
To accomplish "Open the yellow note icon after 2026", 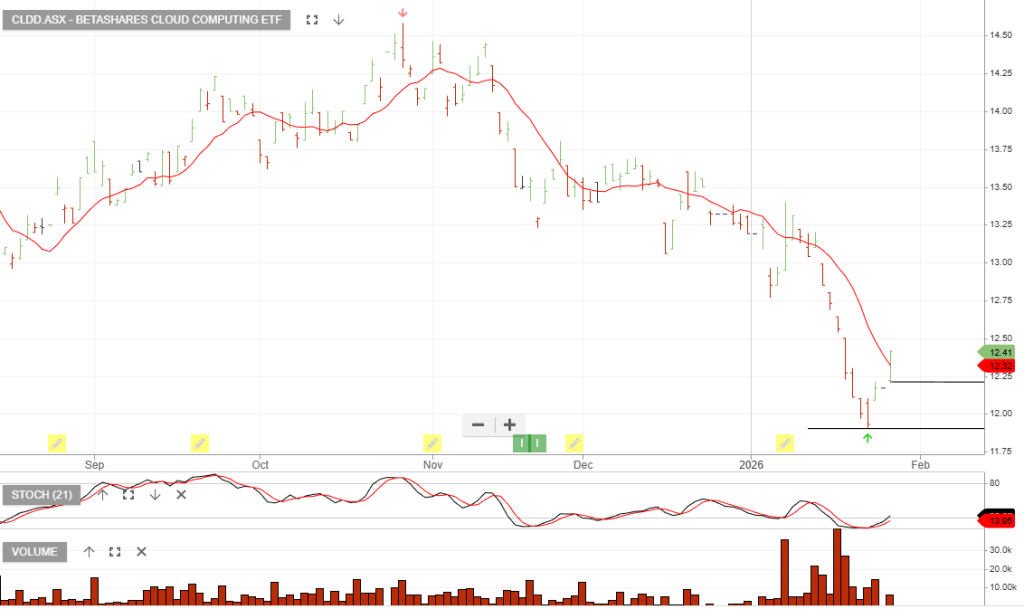I will (785, 443).
